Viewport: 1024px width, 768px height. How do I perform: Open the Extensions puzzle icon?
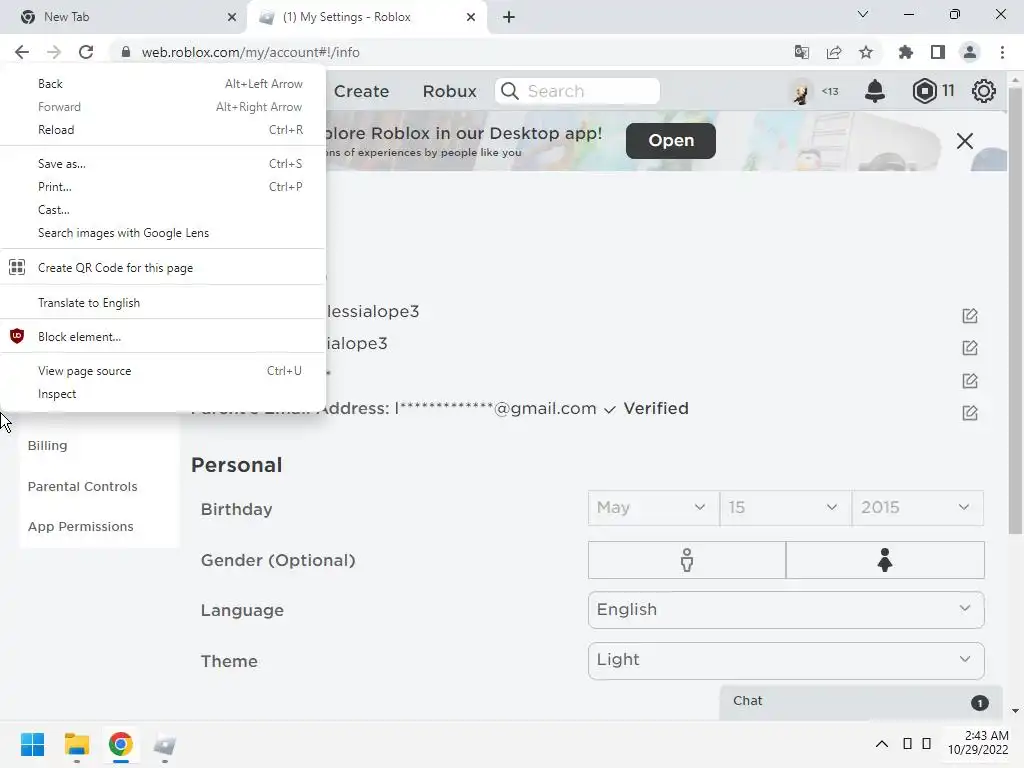[x=906, y=52]
